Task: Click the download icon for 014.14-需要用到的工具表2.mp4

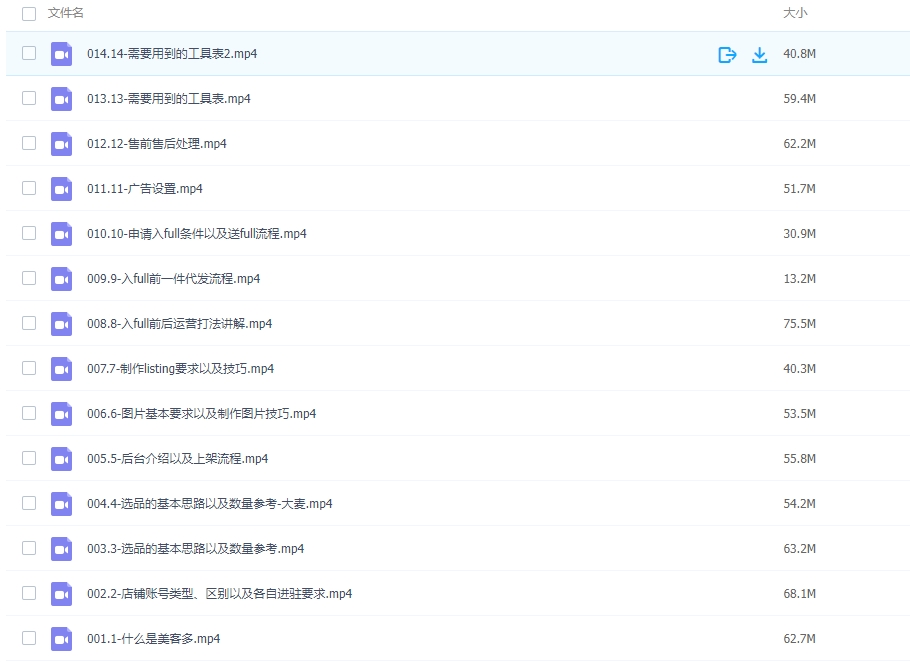Action: [760, 54]
